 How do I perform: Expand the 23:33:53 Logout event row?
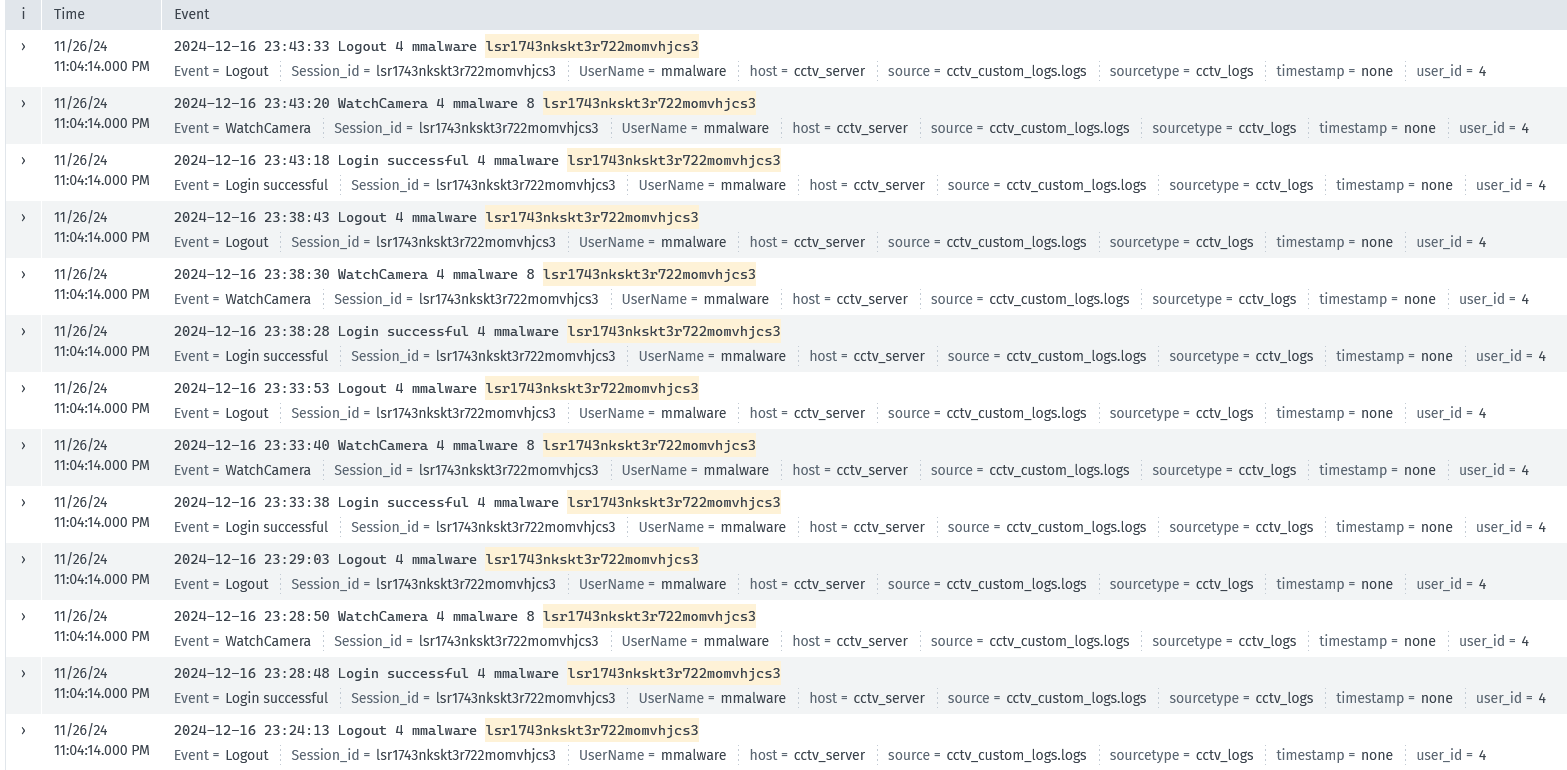click(23, 388)
